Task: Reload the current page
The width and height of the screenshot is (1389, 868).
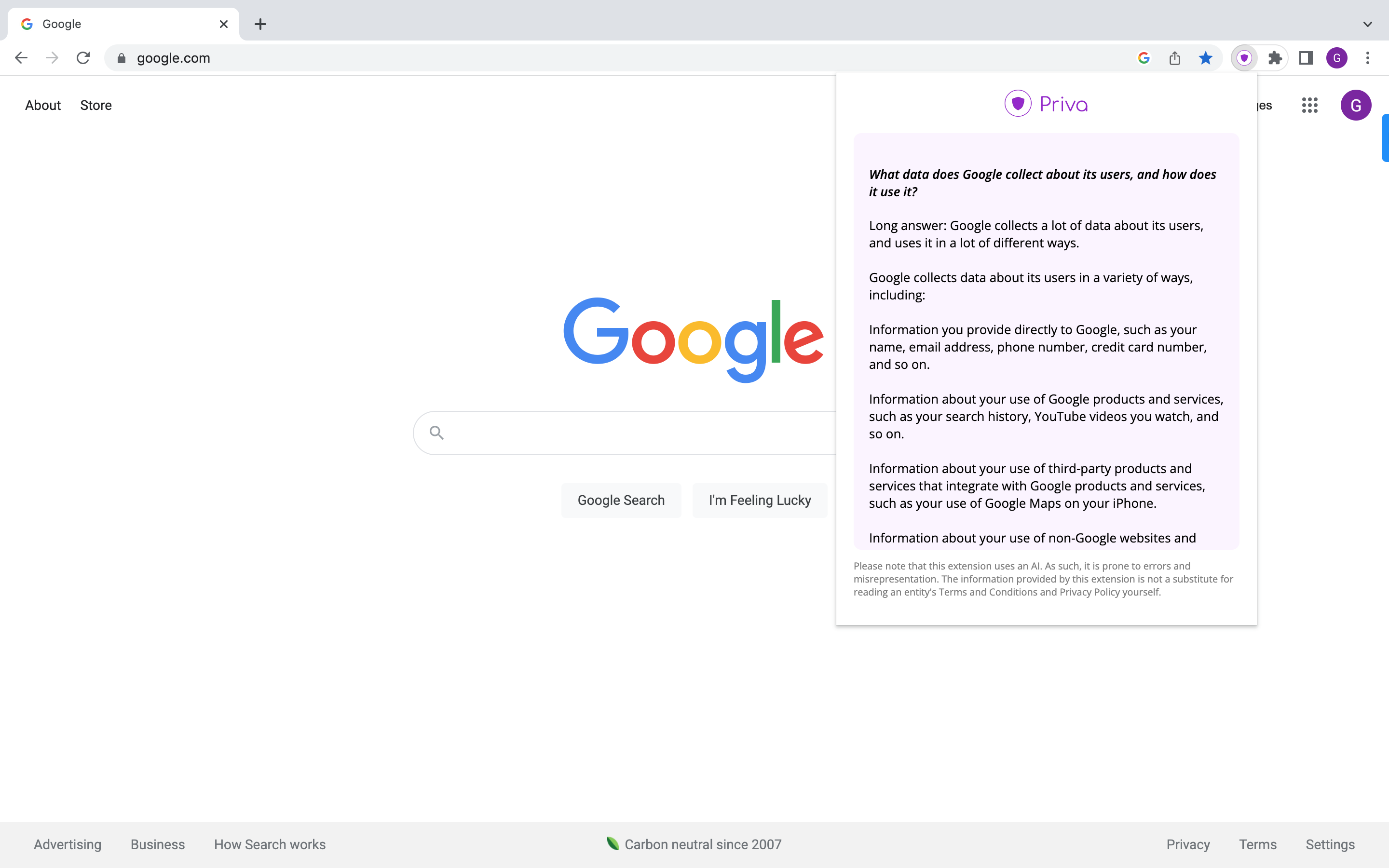Action: click(x=83, y=58)
